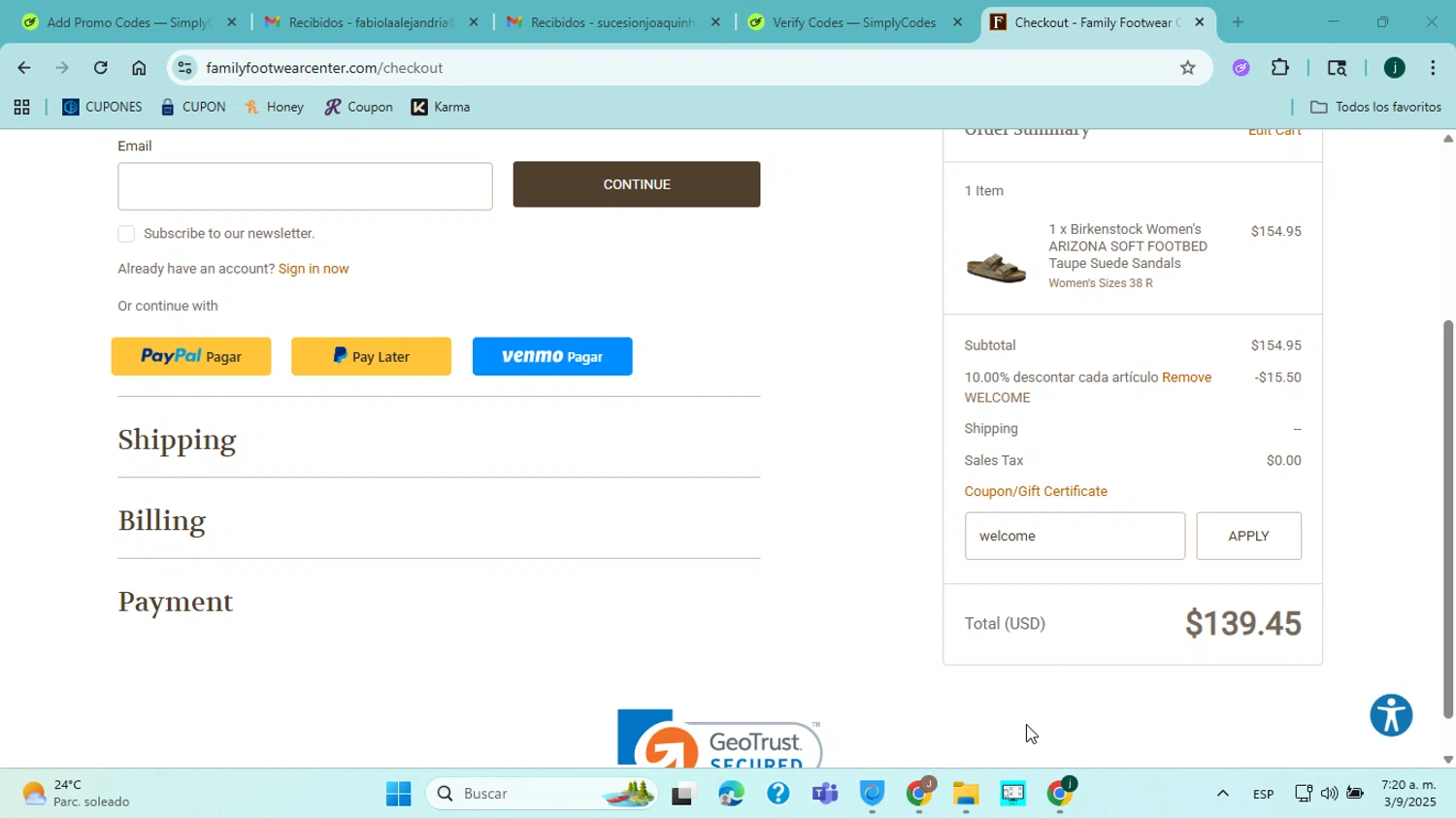Open the apps grid in bookmarks bar
Viewport: 1456px width, 818px height.
pyautogui.click(x=21, y=108)
